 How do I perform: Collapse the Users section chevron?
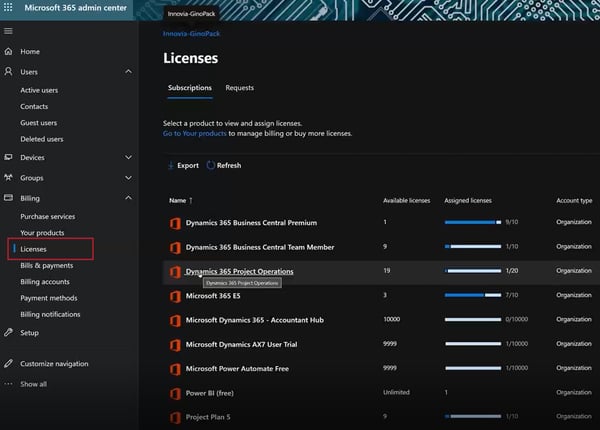click(129, 72)
